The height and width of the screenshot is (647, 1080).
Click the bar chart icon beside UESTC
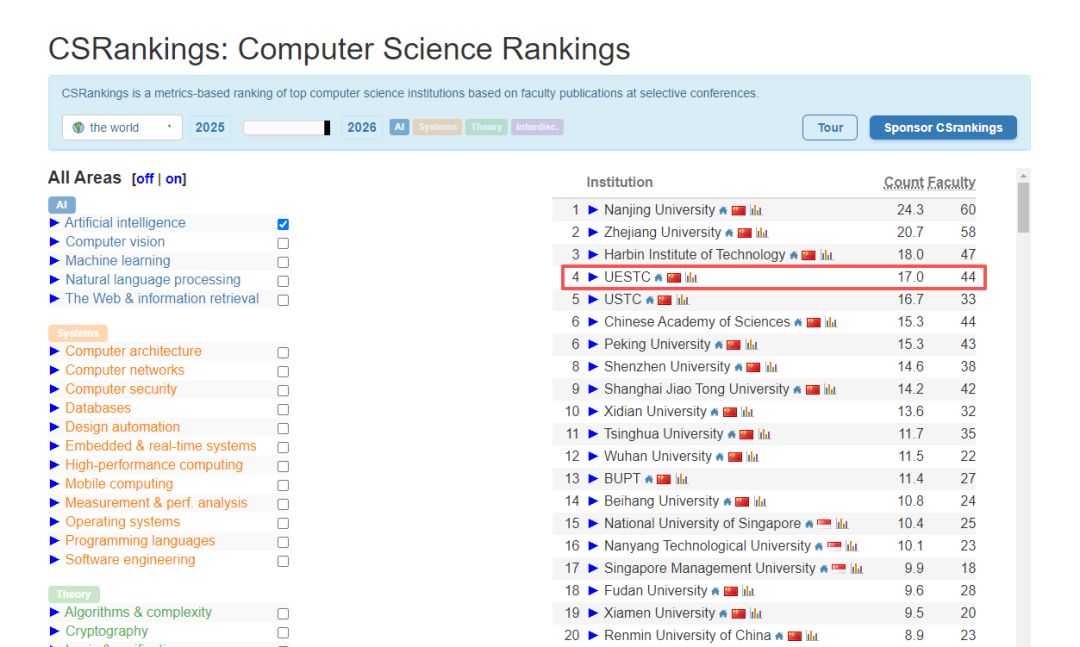[691, 278]
